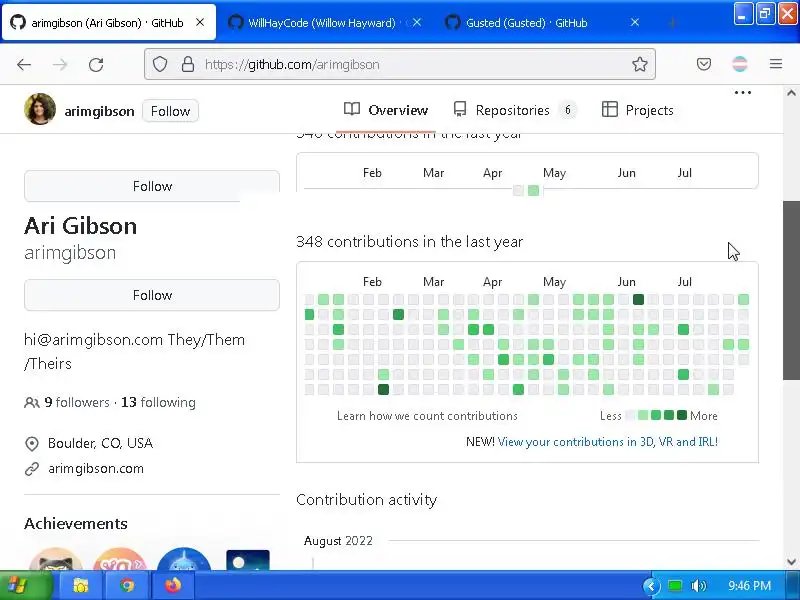Open a new tab with the plus button

coord(672,23)
